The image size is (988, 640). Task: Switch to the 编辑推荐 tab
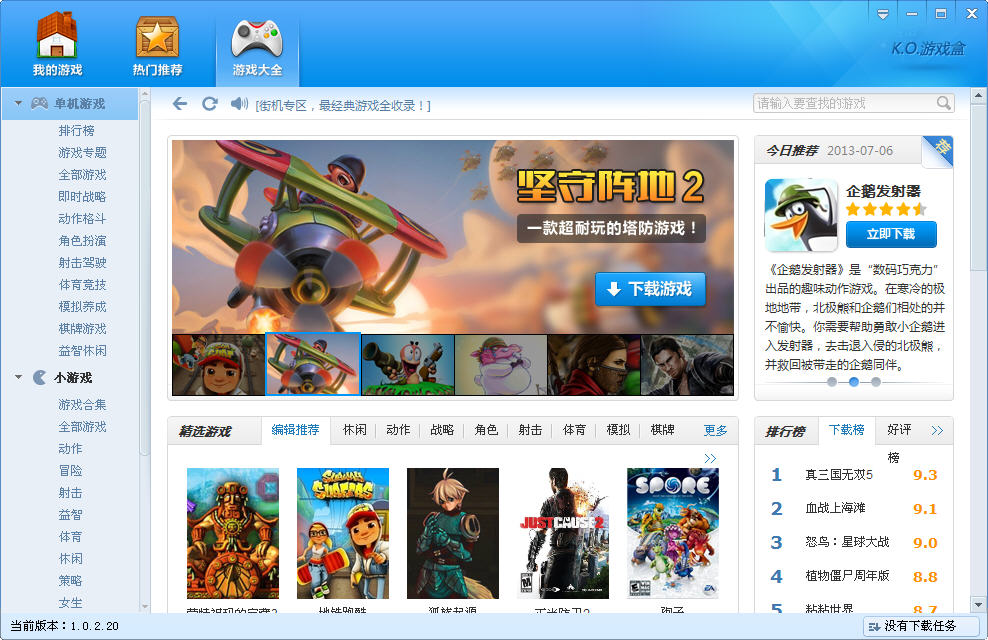click(x=297, y=430)
